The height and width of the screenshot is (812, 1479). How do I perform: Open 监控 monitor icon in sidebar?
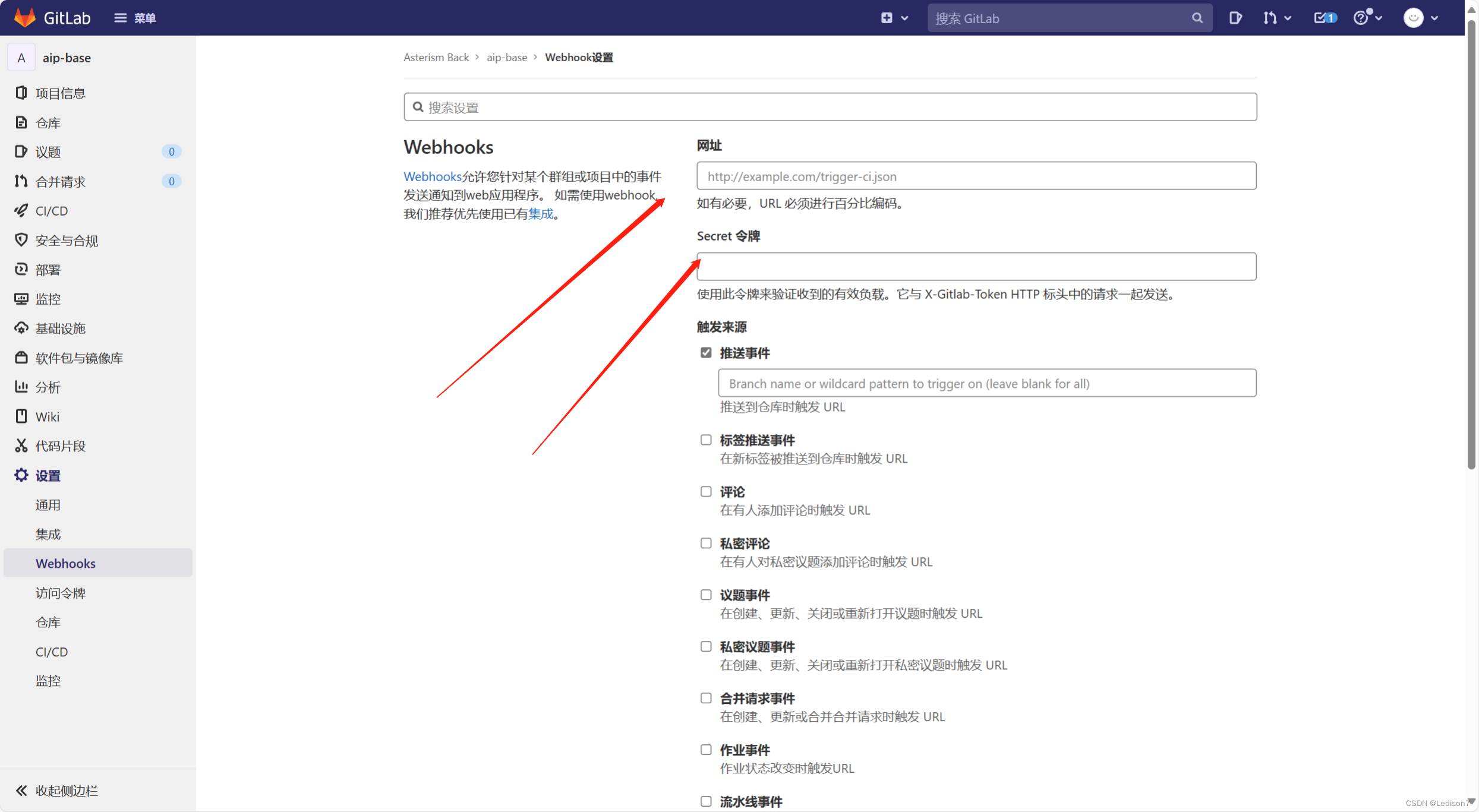click(x=21, y=299)
